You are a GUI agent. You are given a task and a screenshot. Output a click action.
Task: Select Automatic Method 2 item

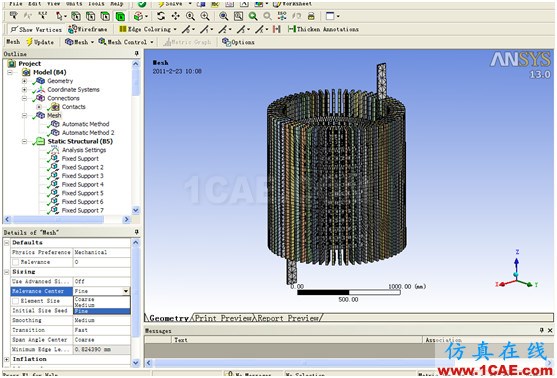pos(88,133)
